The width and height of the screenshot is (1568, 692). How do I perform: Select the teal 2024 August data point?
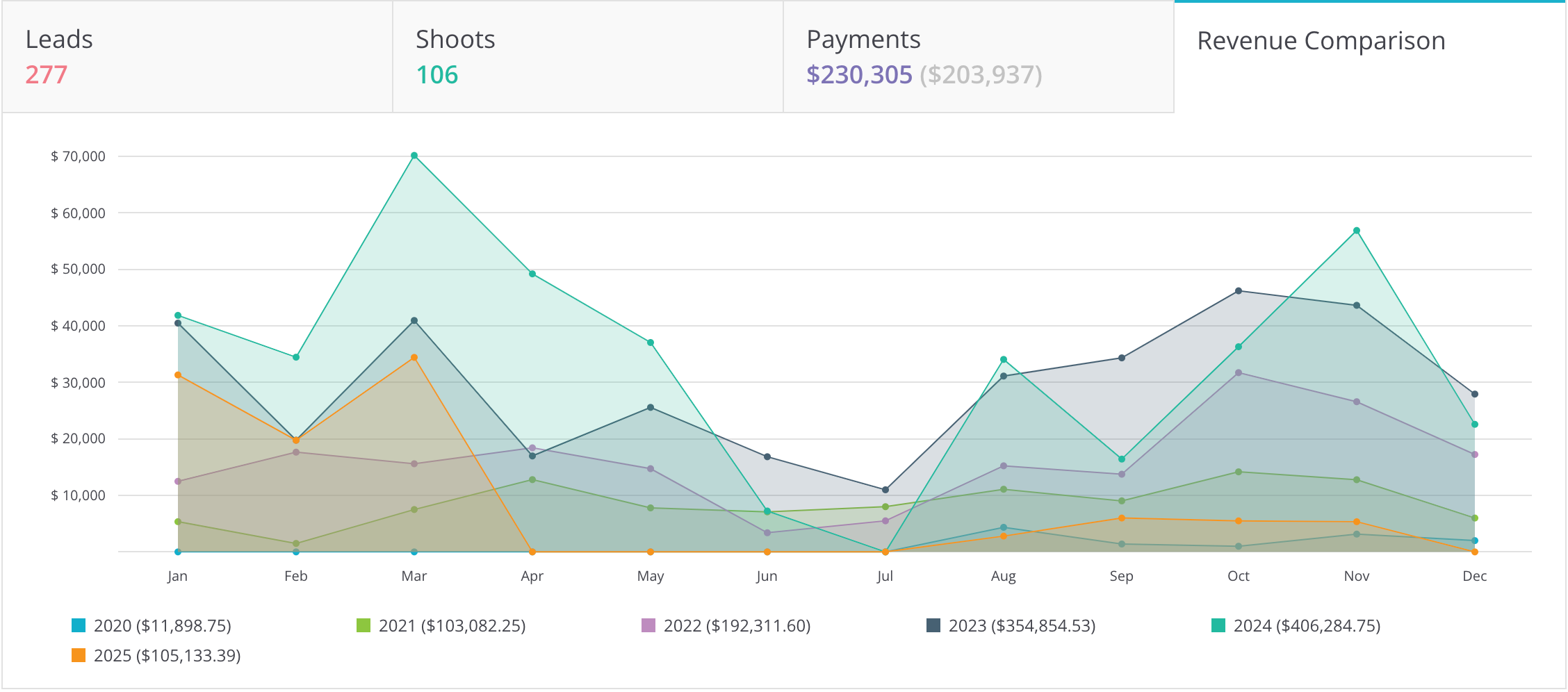1004,360
